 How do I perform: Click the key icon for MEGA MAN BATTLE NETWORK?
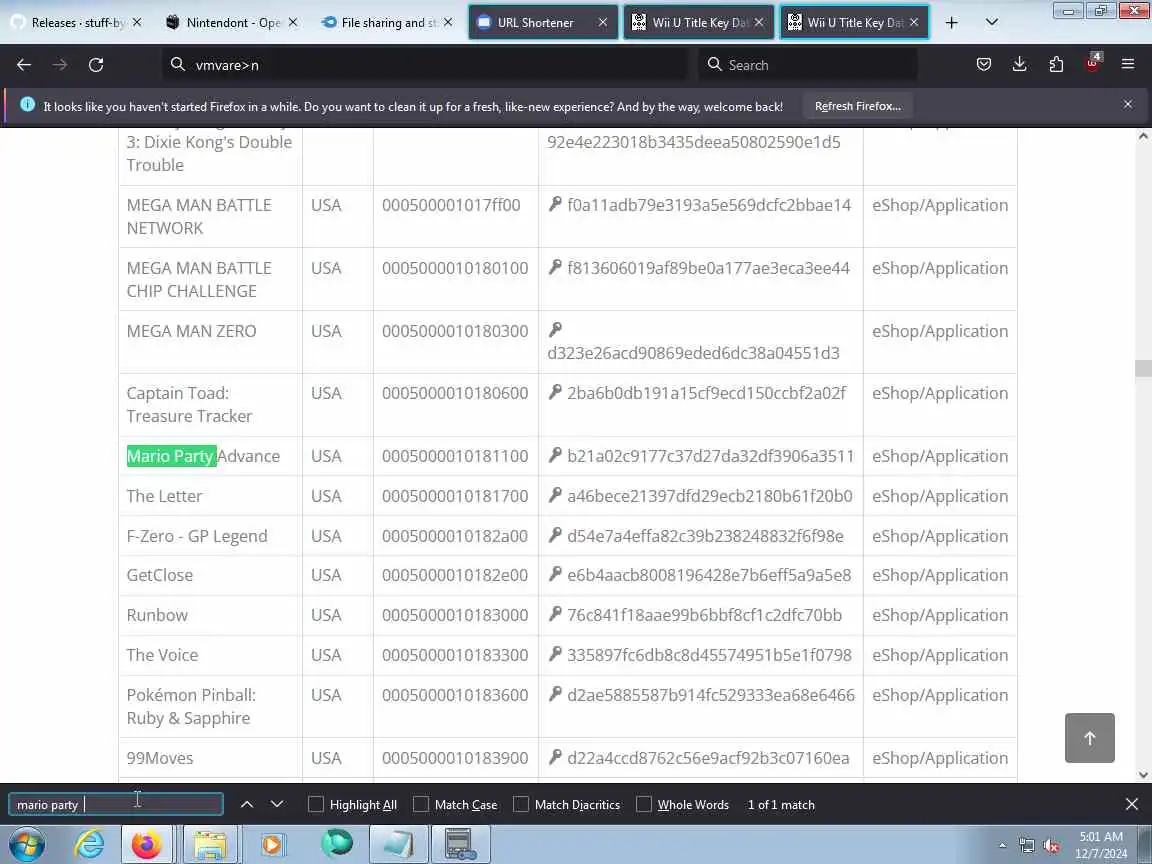[x=555, y=204]
